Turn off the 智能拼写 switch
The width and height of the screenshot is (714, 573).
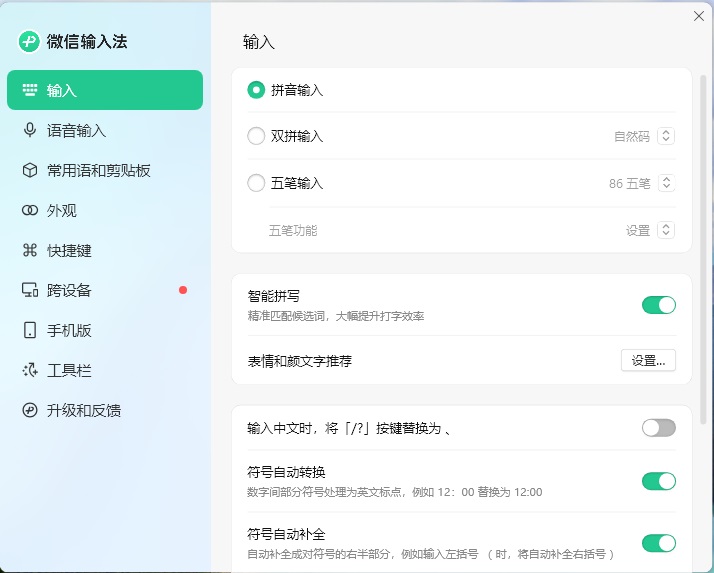pyautogui.click(x=658, y=305)
